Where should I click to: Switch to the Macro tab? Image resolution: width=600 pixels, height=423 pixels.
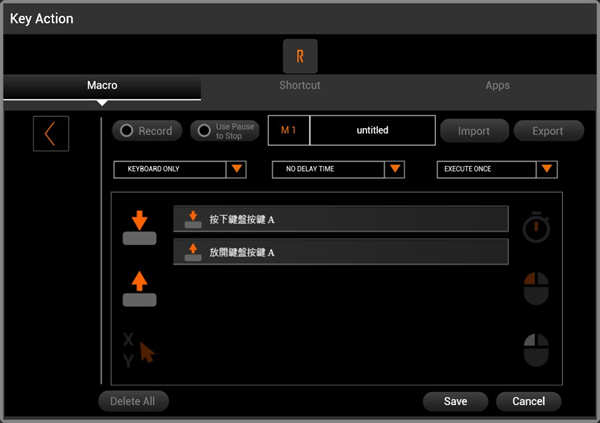(x=102, y=87)
